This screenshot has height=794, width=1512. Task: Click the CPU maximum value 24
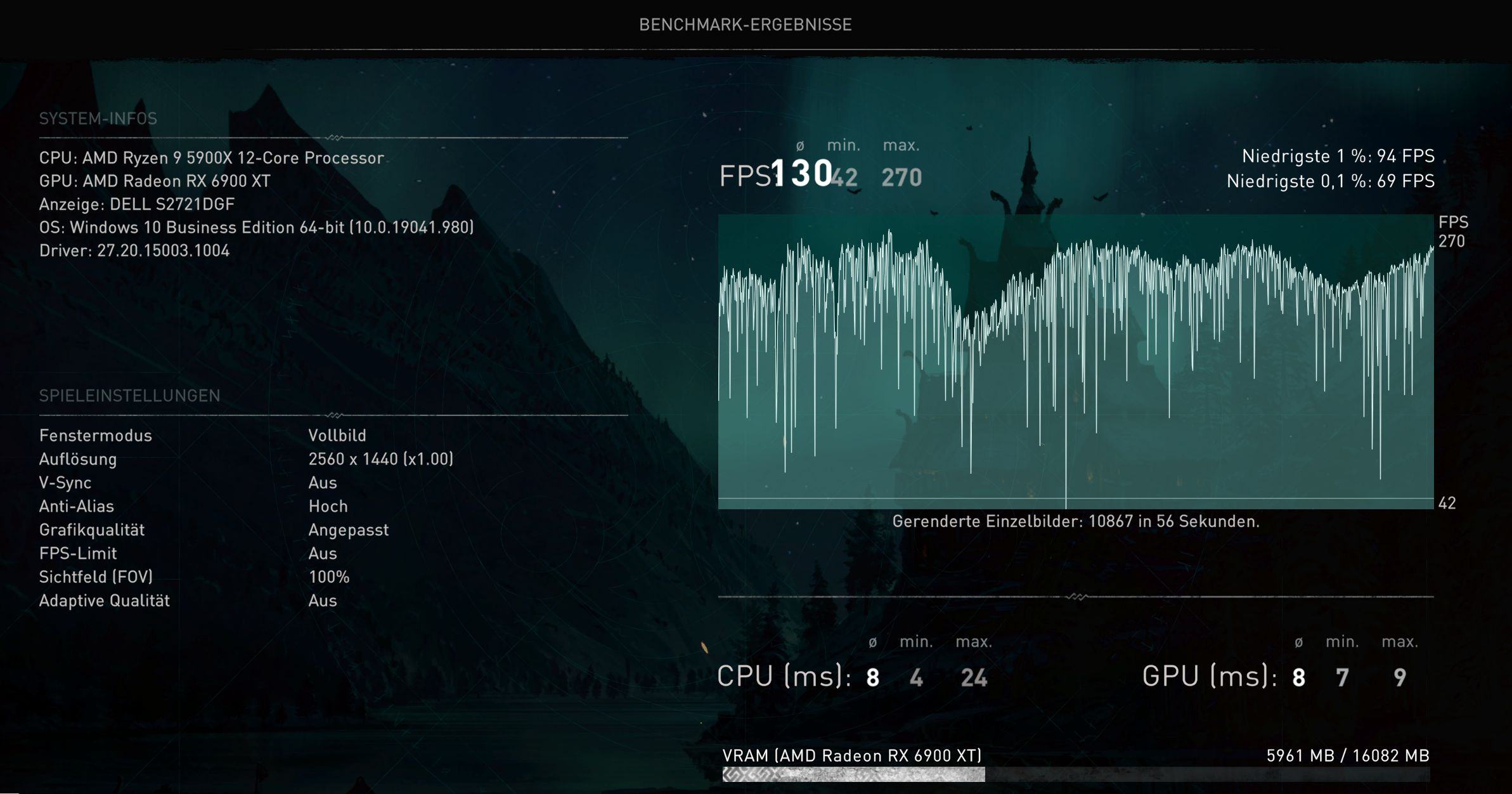click(974, 678)
